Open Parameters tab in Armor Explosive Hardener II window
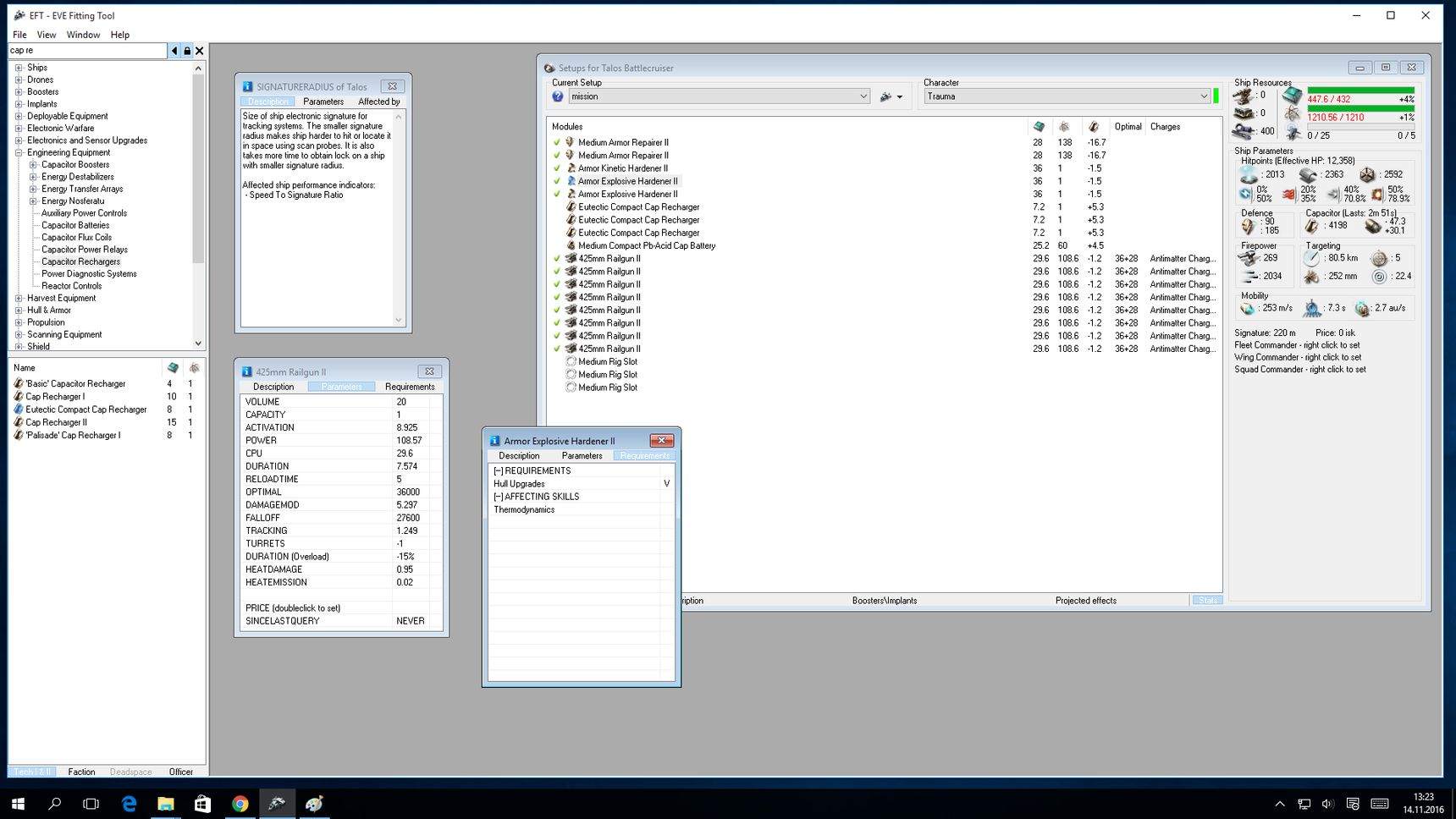 [x=582, y=456]
